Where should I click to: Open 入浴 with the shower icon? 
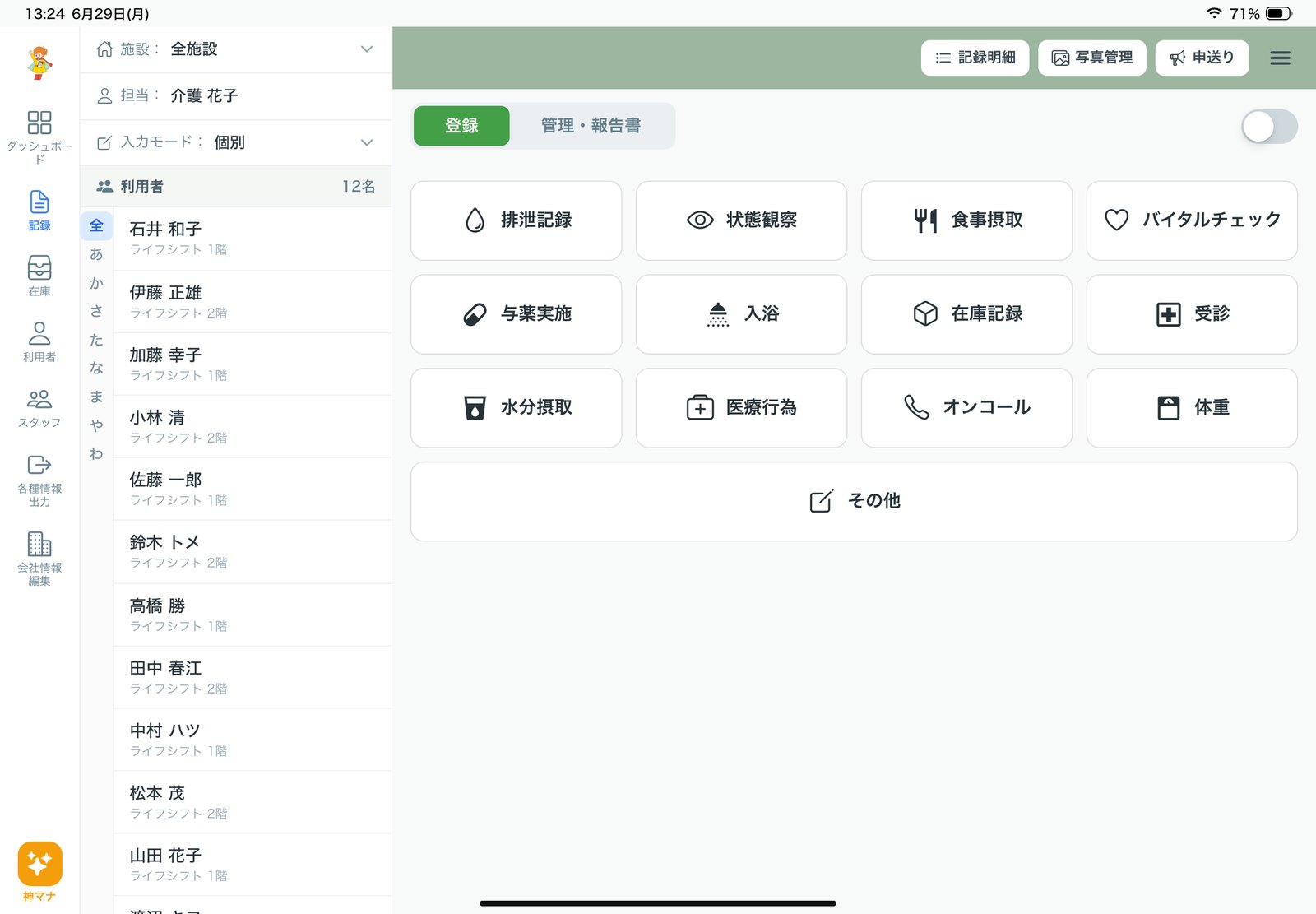[x=741, y=314]
